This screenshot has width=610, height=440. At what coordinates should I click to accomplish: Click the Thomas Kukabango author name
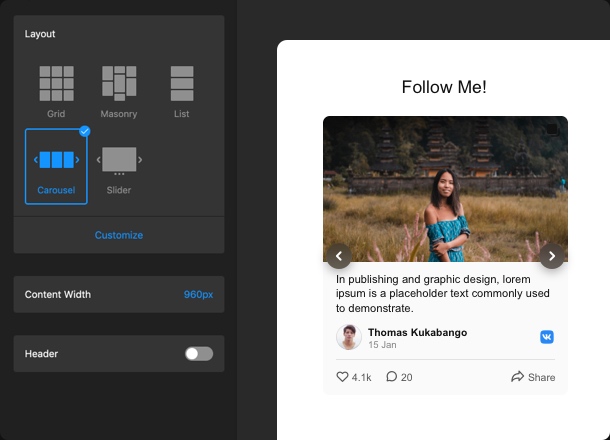tap(417, 332)
